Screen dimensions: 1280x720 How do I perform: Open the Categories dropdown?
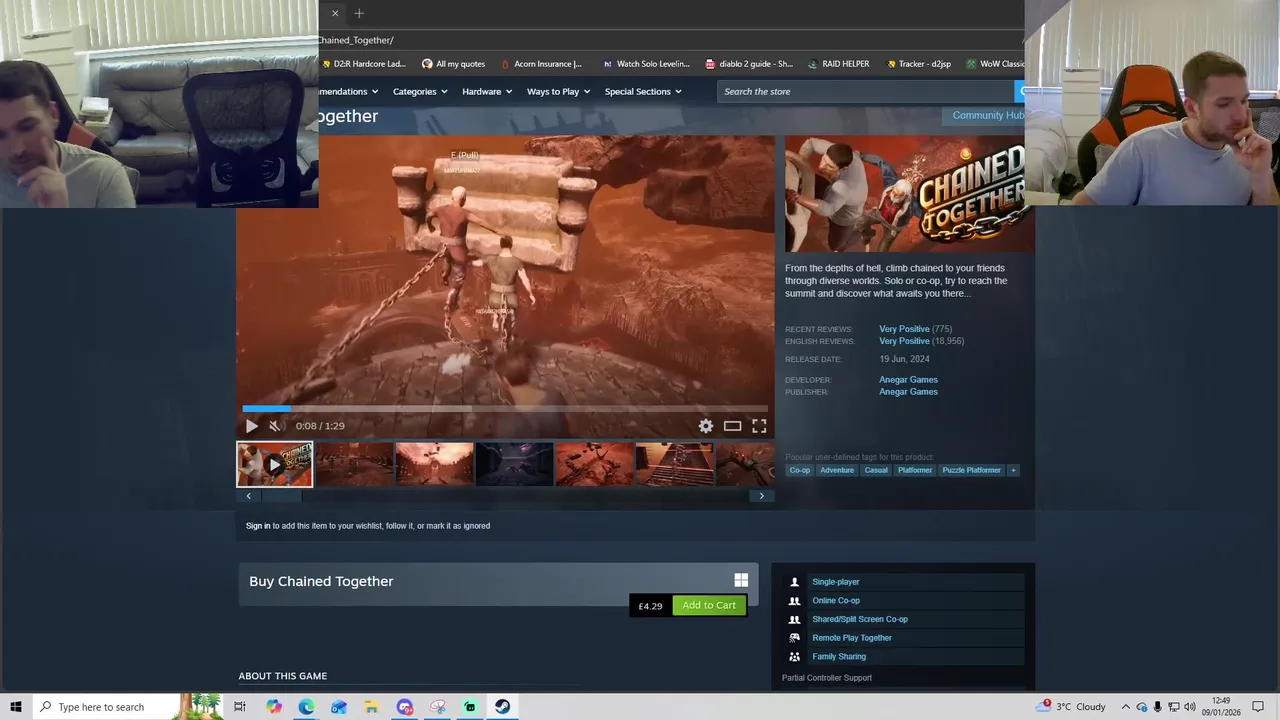click(420, 91)
